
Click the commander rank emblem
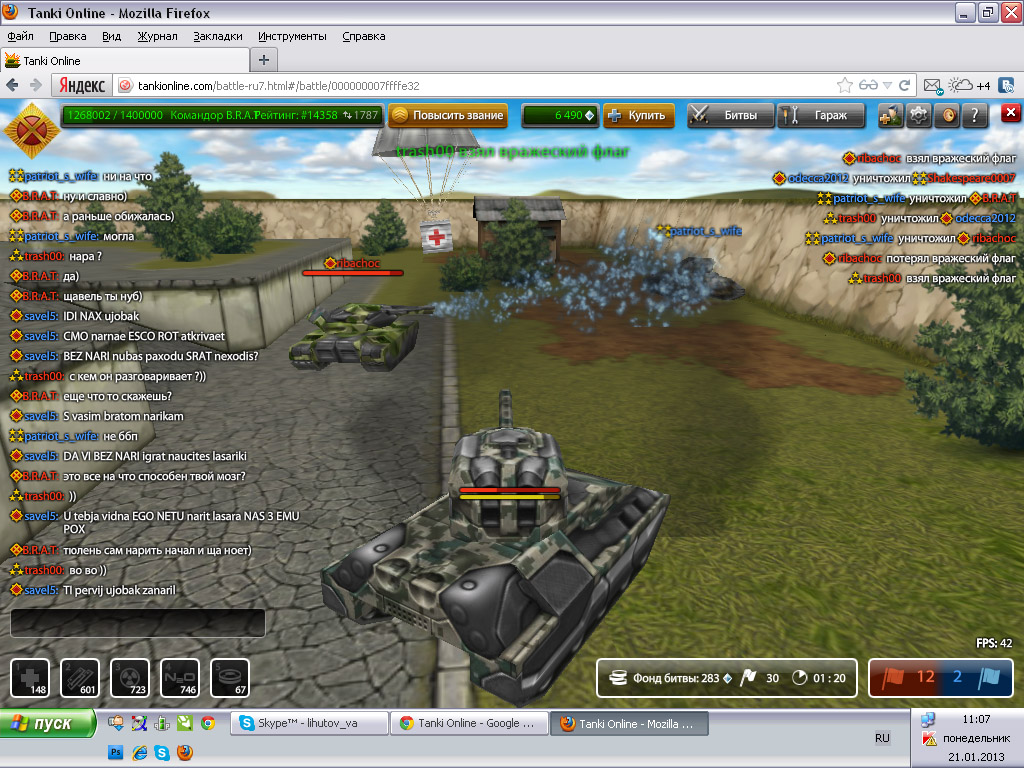(x=31, y=131)
